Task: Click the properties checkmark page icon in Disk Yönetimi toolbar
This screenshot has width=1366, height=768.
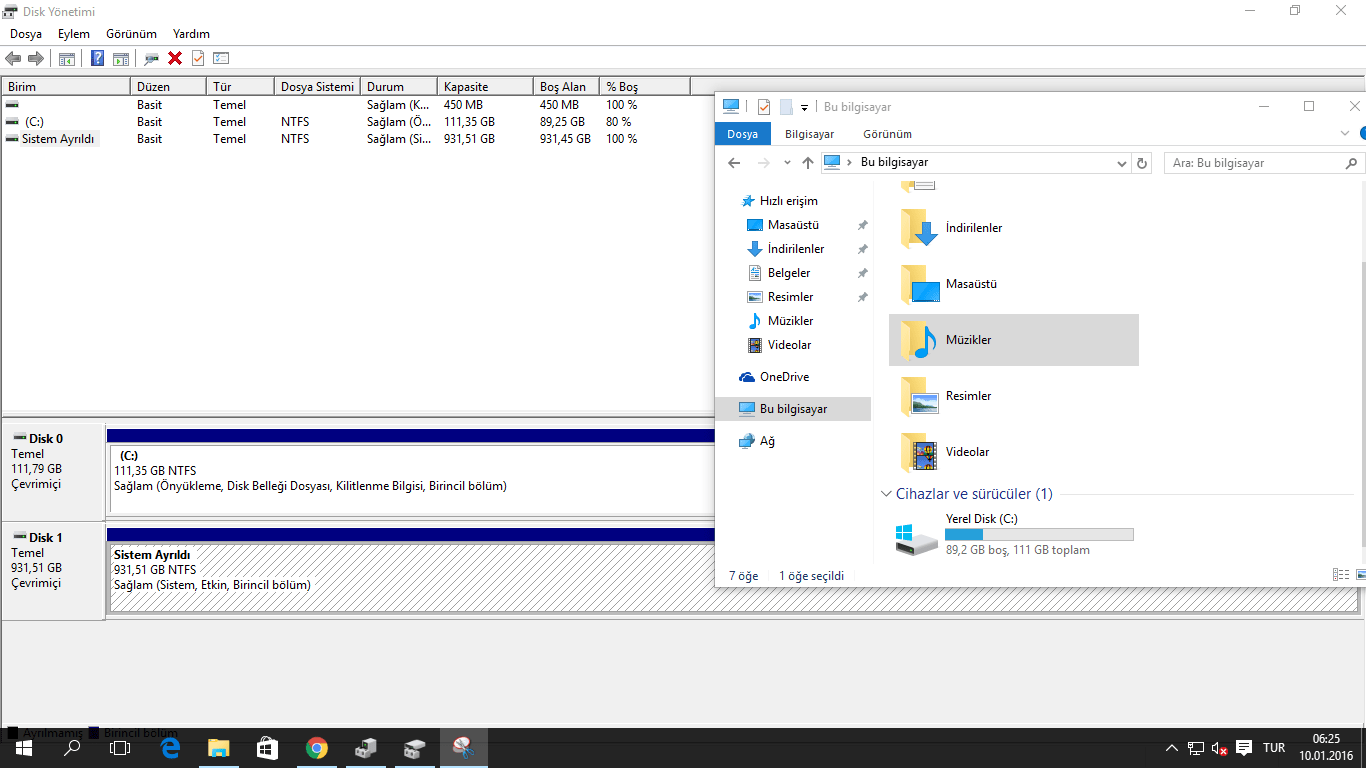Action: point(198,59)
